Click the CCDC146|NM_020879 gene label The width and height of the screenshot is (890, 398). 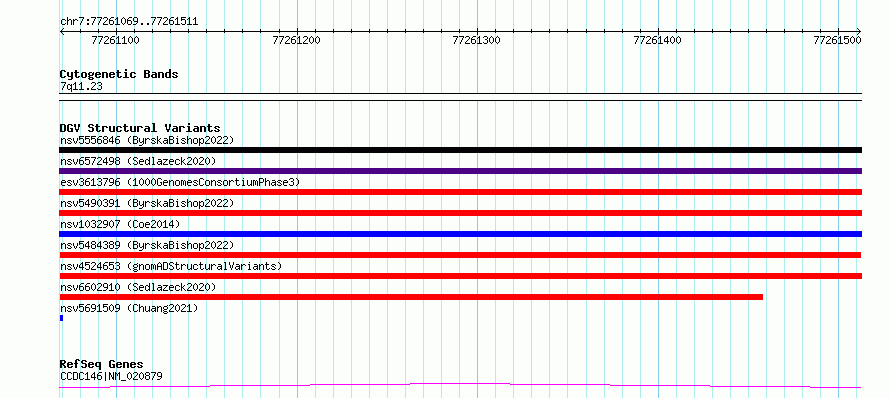(111, 376)
